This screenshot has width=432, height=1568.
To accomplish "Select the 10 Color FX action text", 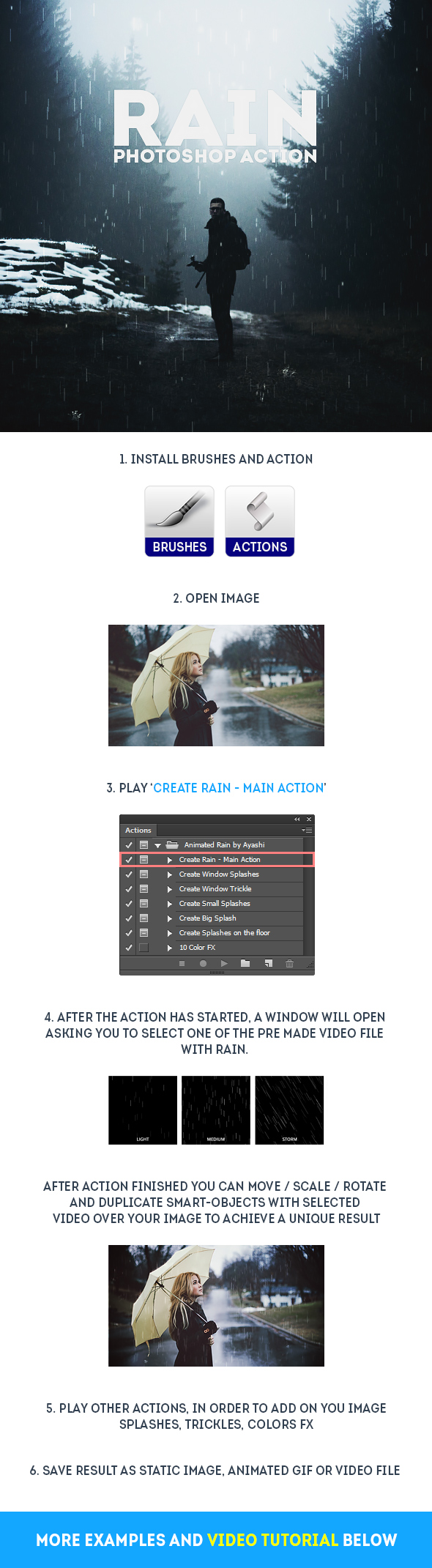I will [197, 947].
